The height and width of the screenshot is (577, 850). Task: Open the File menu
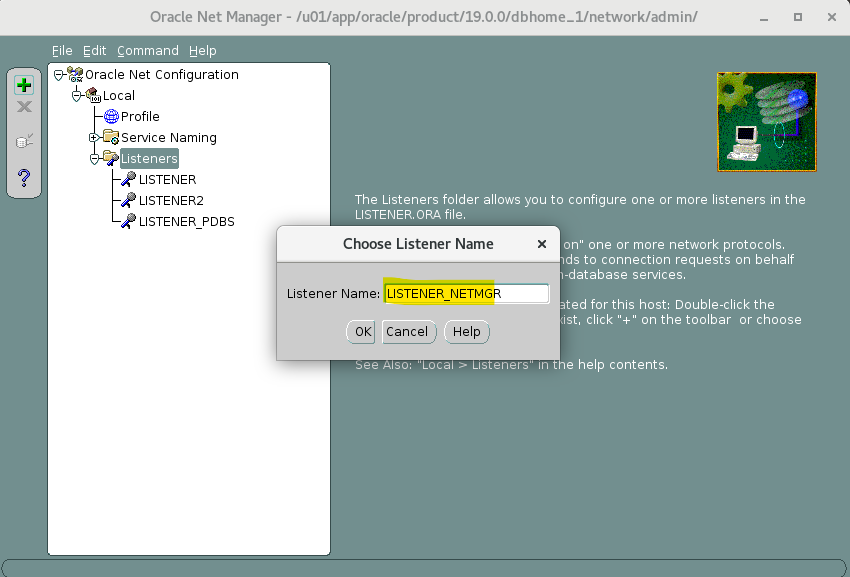tap(62, 50)
